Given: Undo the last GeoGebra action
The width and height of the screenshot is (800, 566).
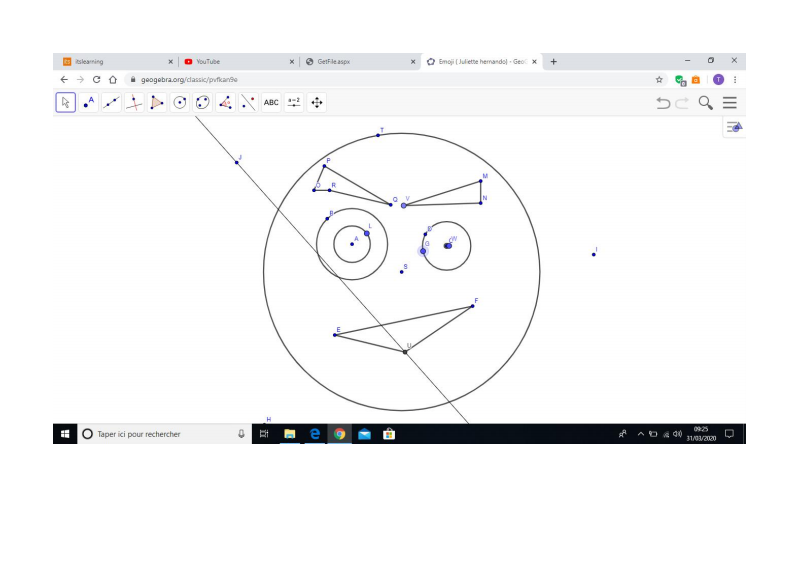Looking at the screenshot, I should tap(662, 102).
